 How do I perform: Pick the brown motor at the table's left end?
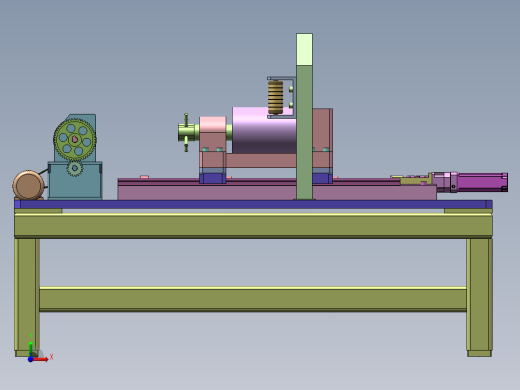click(28, 185)
